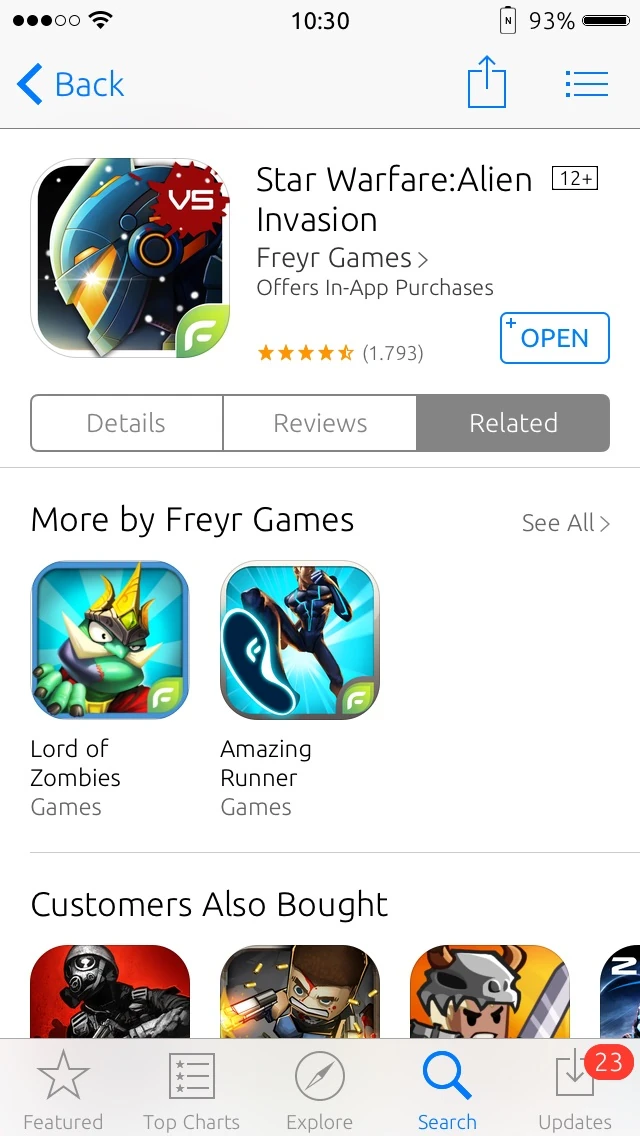Tap the blocky gunner game icon
The height and width of the screenshot is (1136, 640).
[300, 991]
